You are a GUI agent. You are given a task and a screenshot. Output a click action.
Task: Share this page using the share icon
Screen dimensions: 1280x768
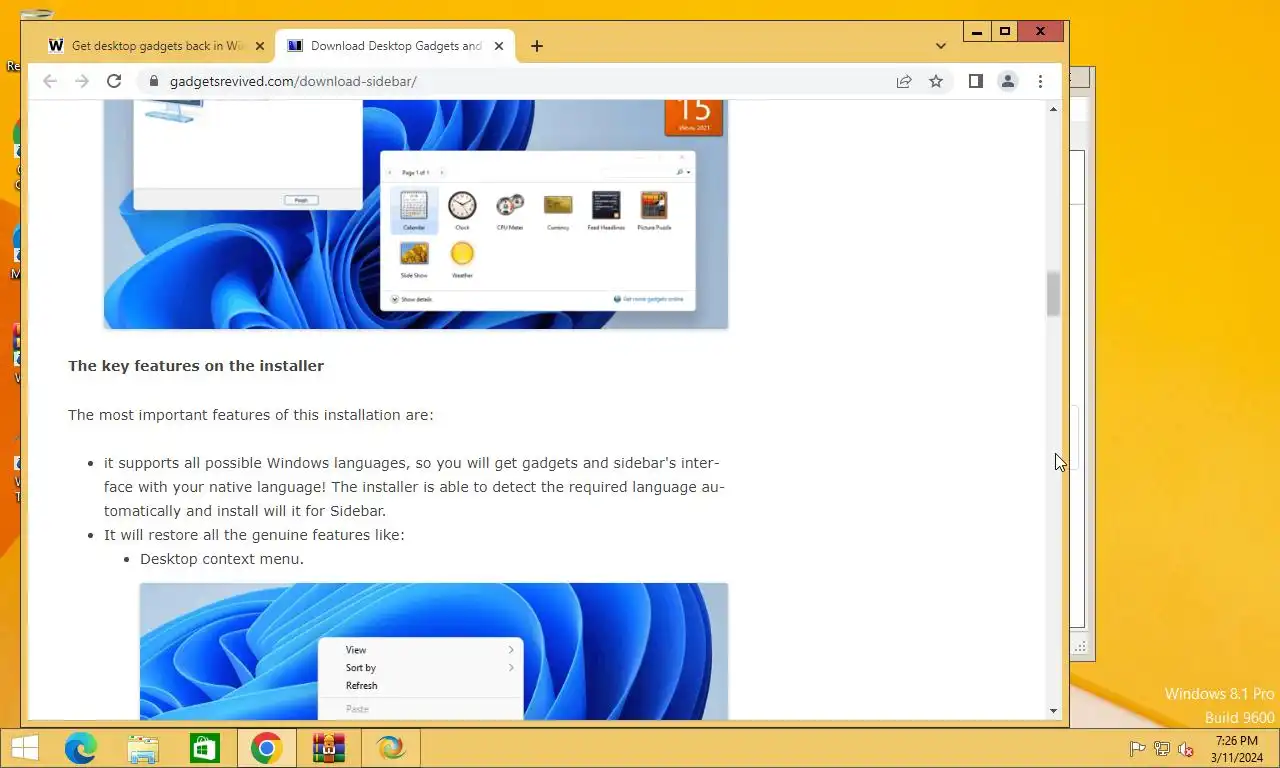click(x=904, y=81)
